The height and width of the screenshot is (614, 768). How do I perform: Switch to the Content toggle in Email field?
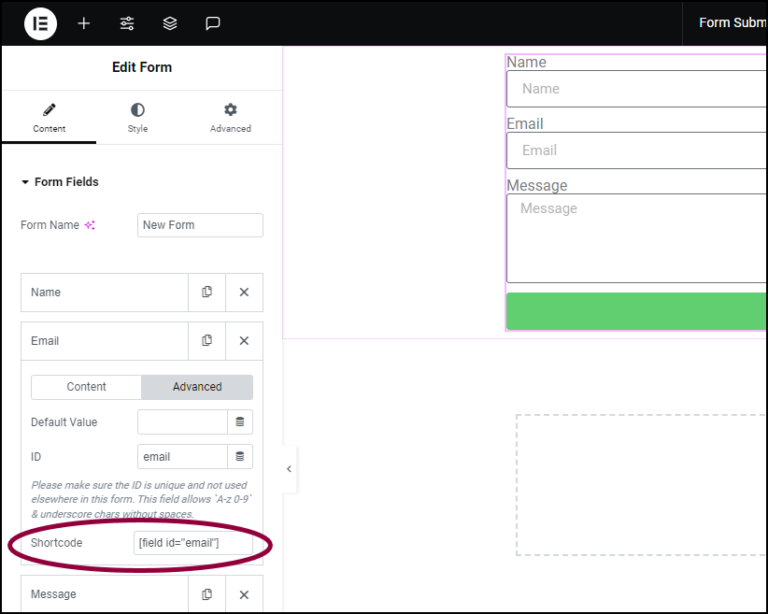point(87,387)
